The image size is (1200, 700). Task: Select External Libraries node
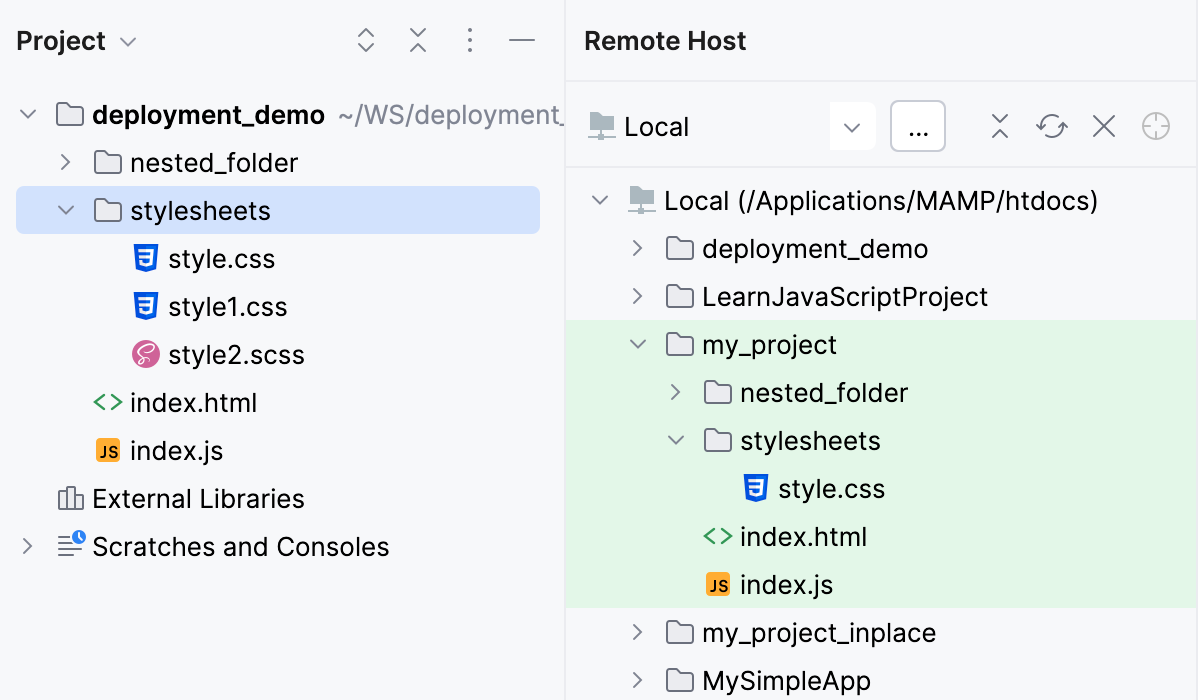198,499
